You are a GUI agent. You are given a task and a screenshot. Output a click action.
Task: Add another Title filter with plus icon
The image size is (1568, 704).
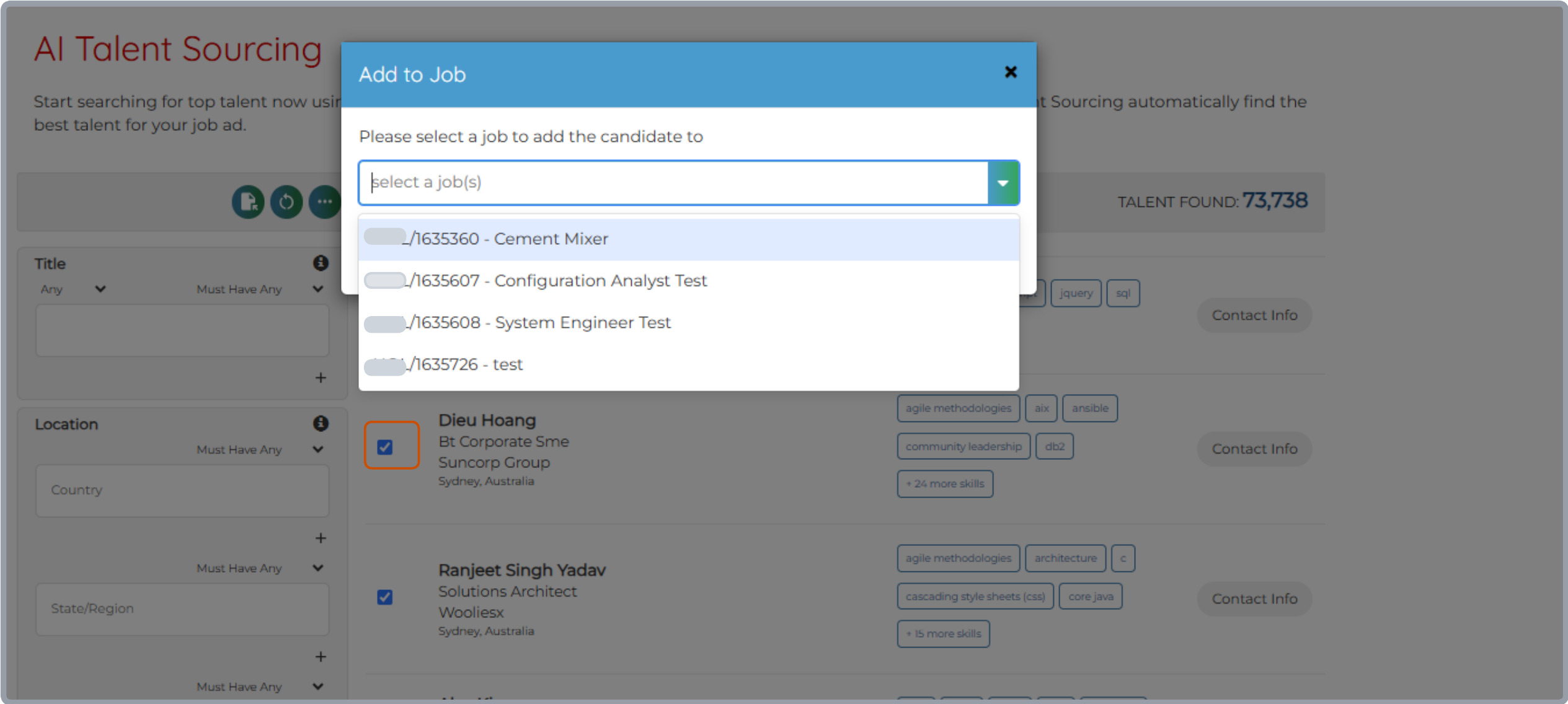pyautogui.click(x=321, y=377)
